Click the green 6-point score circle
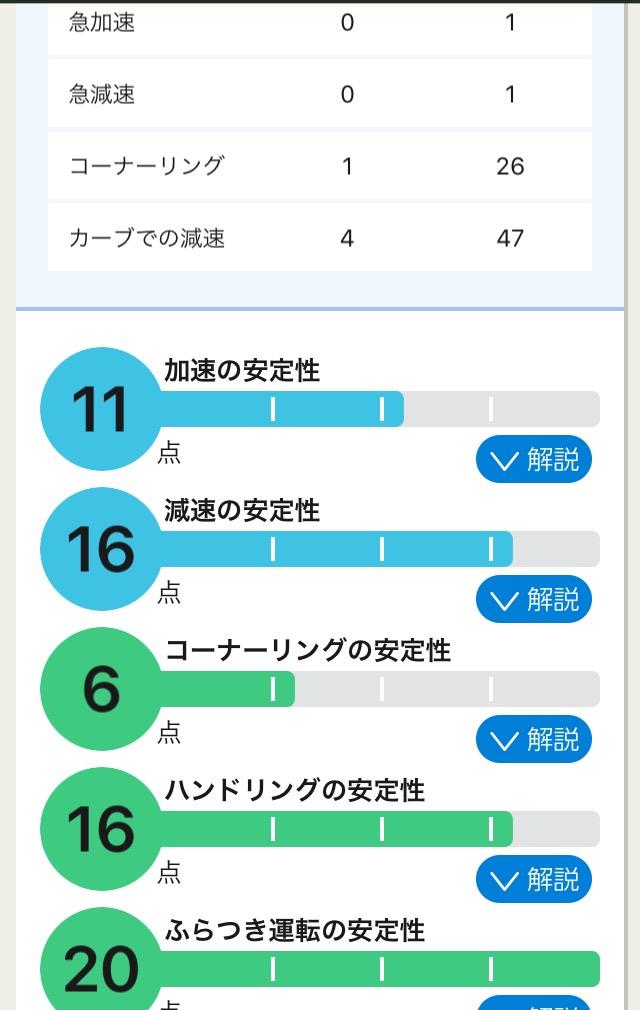Image resolution: width=640 pixels, height=1010 pixels. (101, 689)
